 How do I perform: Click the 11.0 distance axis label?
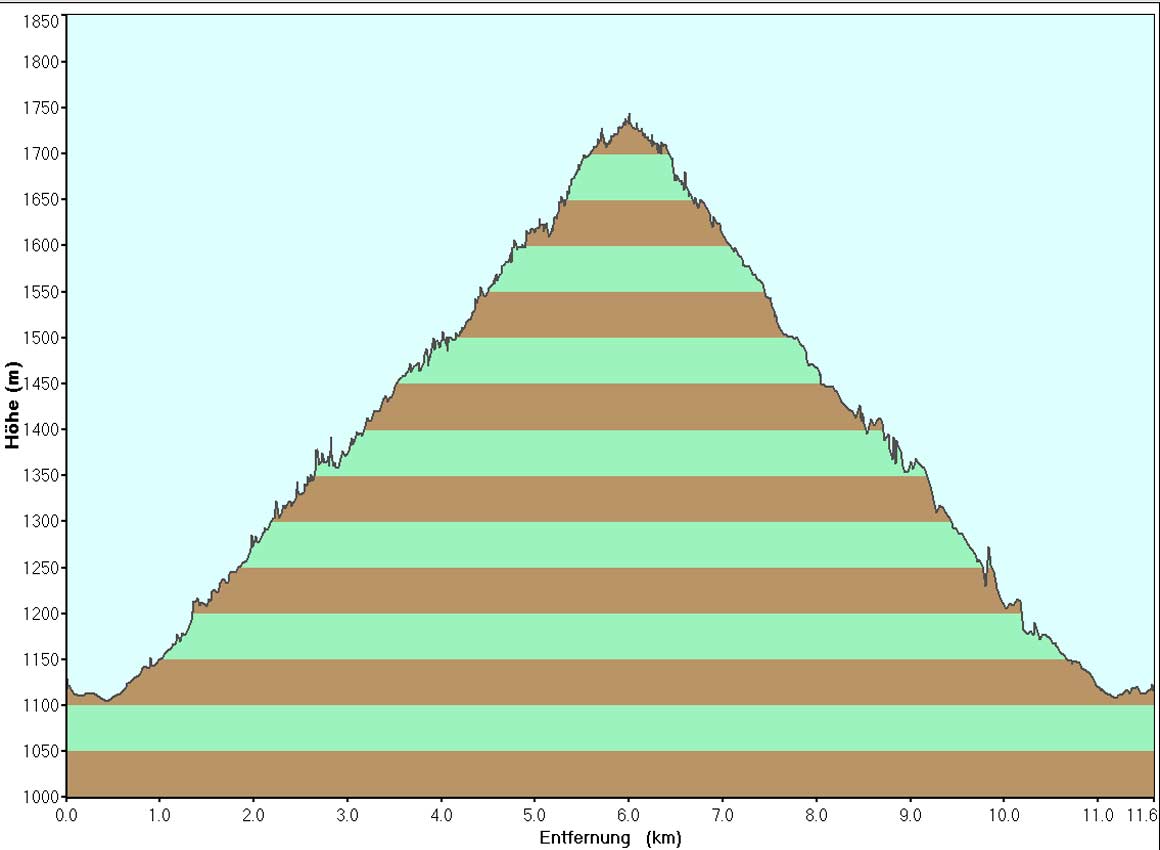1098,815
